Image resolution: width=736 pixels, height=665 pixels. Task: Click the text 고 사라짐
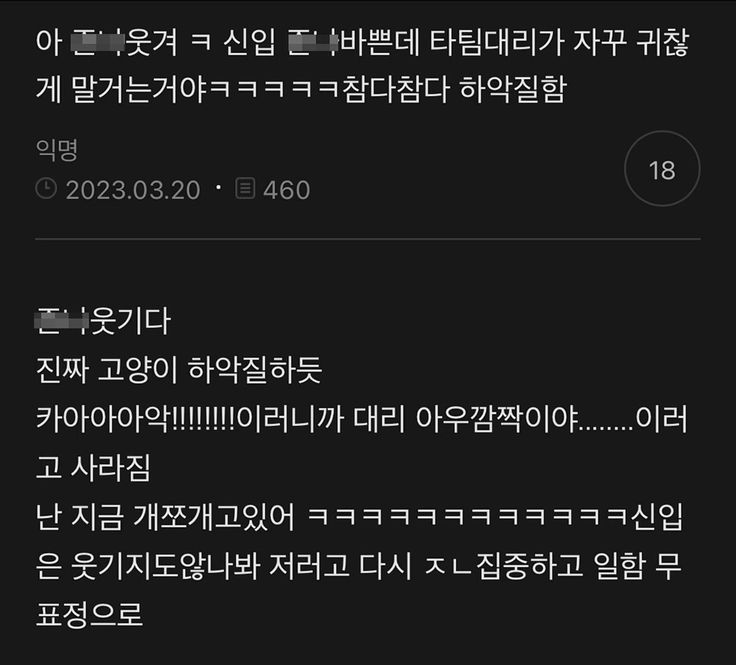tap(93, 467)
